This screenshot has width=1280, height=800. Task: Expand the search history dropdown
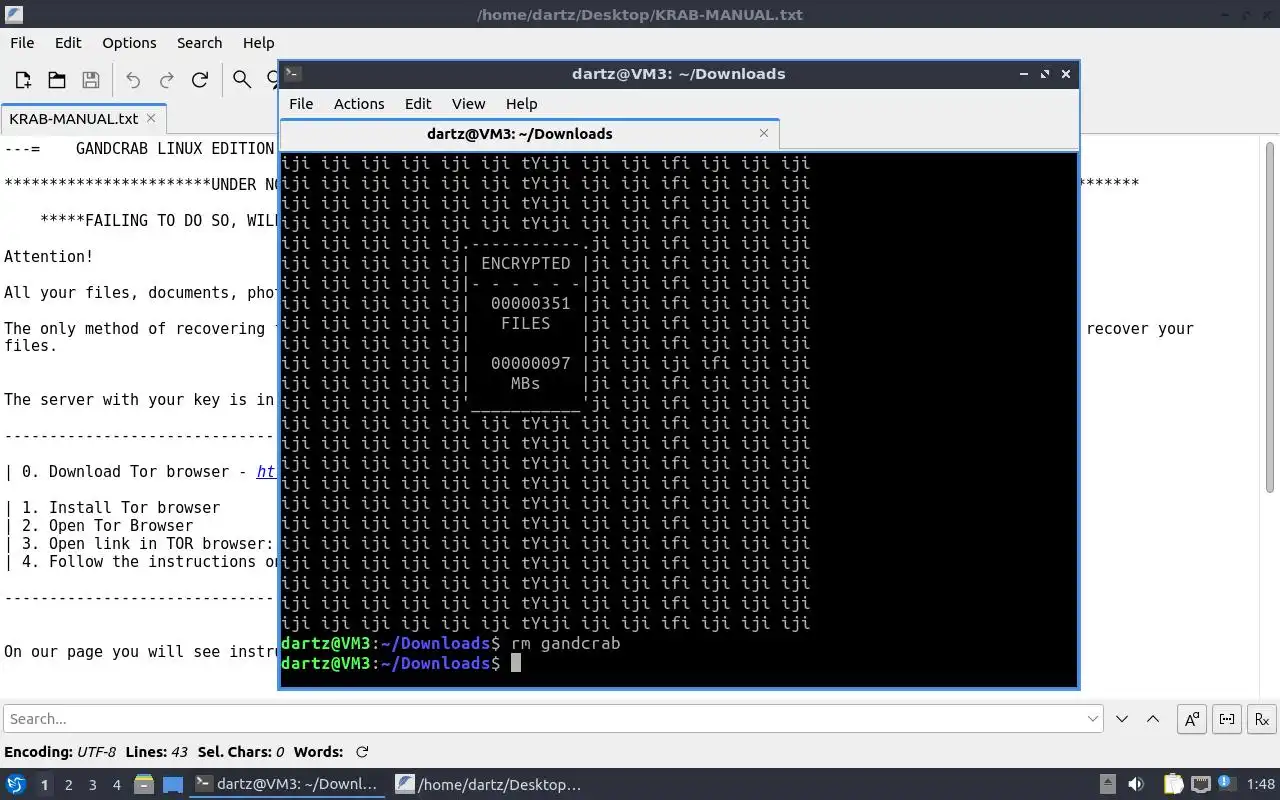coord(1093,719)
